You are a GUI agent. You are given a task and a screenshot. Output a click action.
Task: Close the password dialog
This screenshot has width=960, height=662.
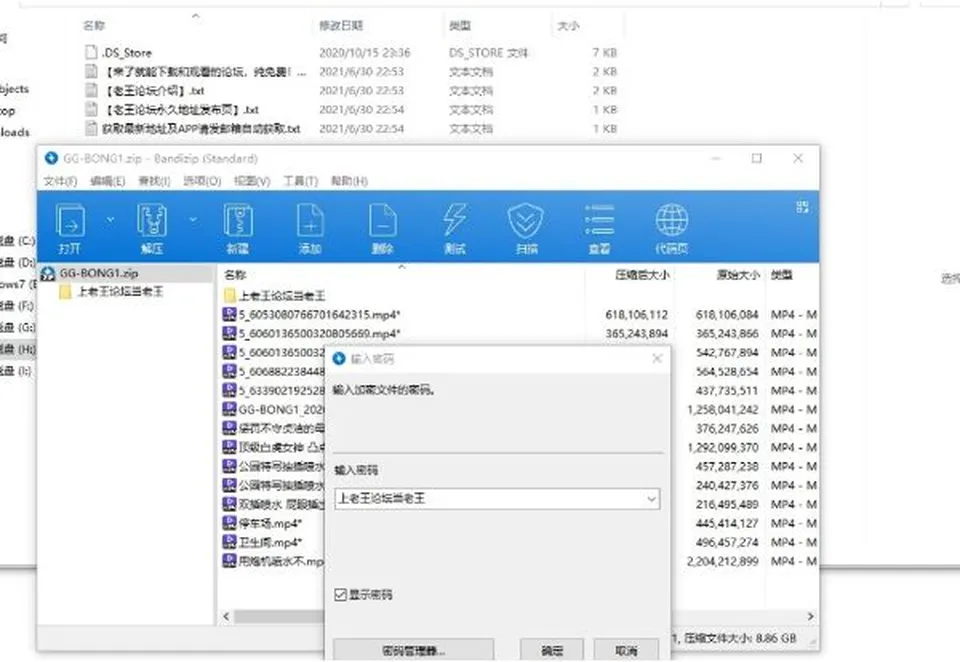click(657, 358)
